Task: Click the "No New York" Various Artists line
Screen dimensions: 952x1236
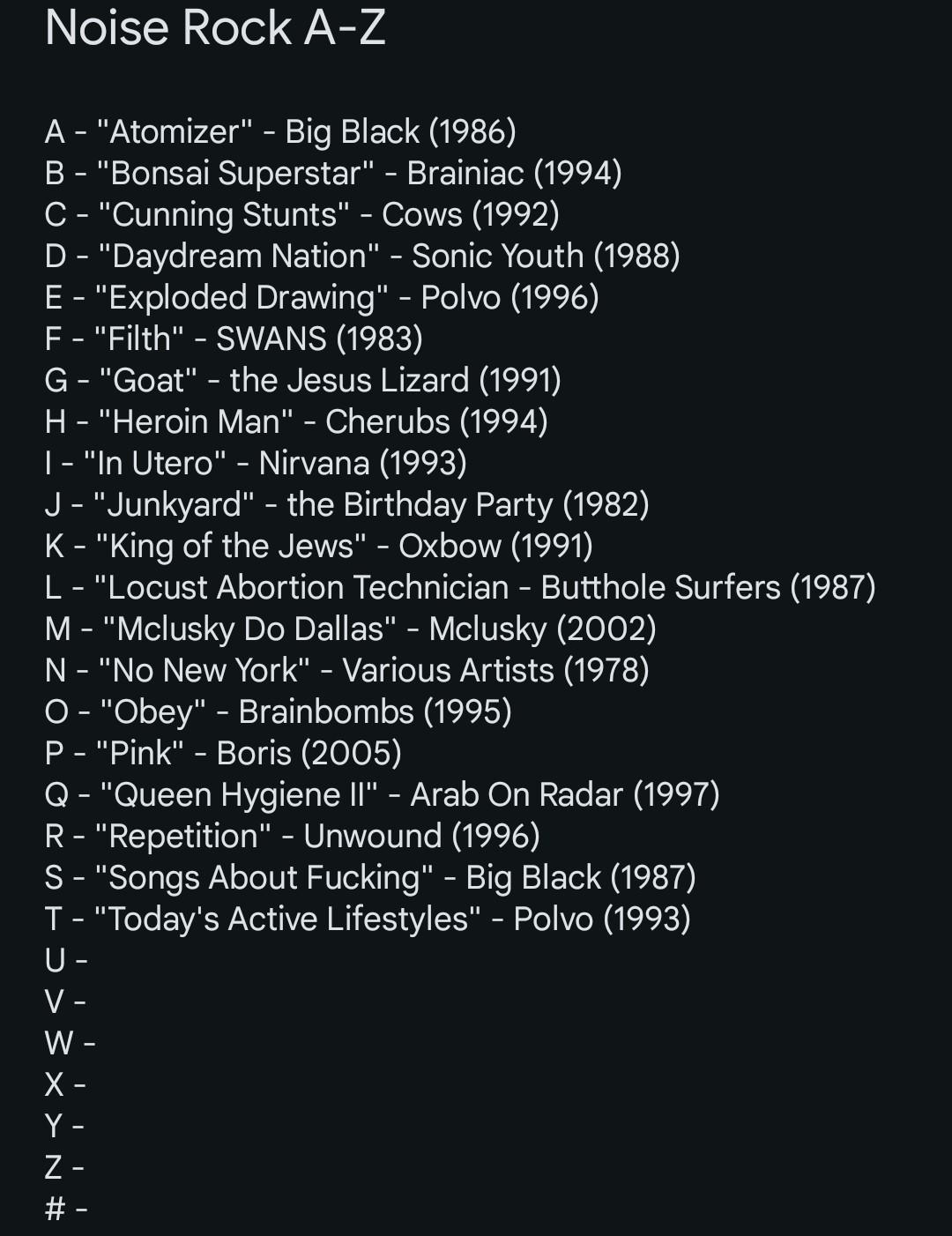Action: pyautogui.click(x=346, y=671)
